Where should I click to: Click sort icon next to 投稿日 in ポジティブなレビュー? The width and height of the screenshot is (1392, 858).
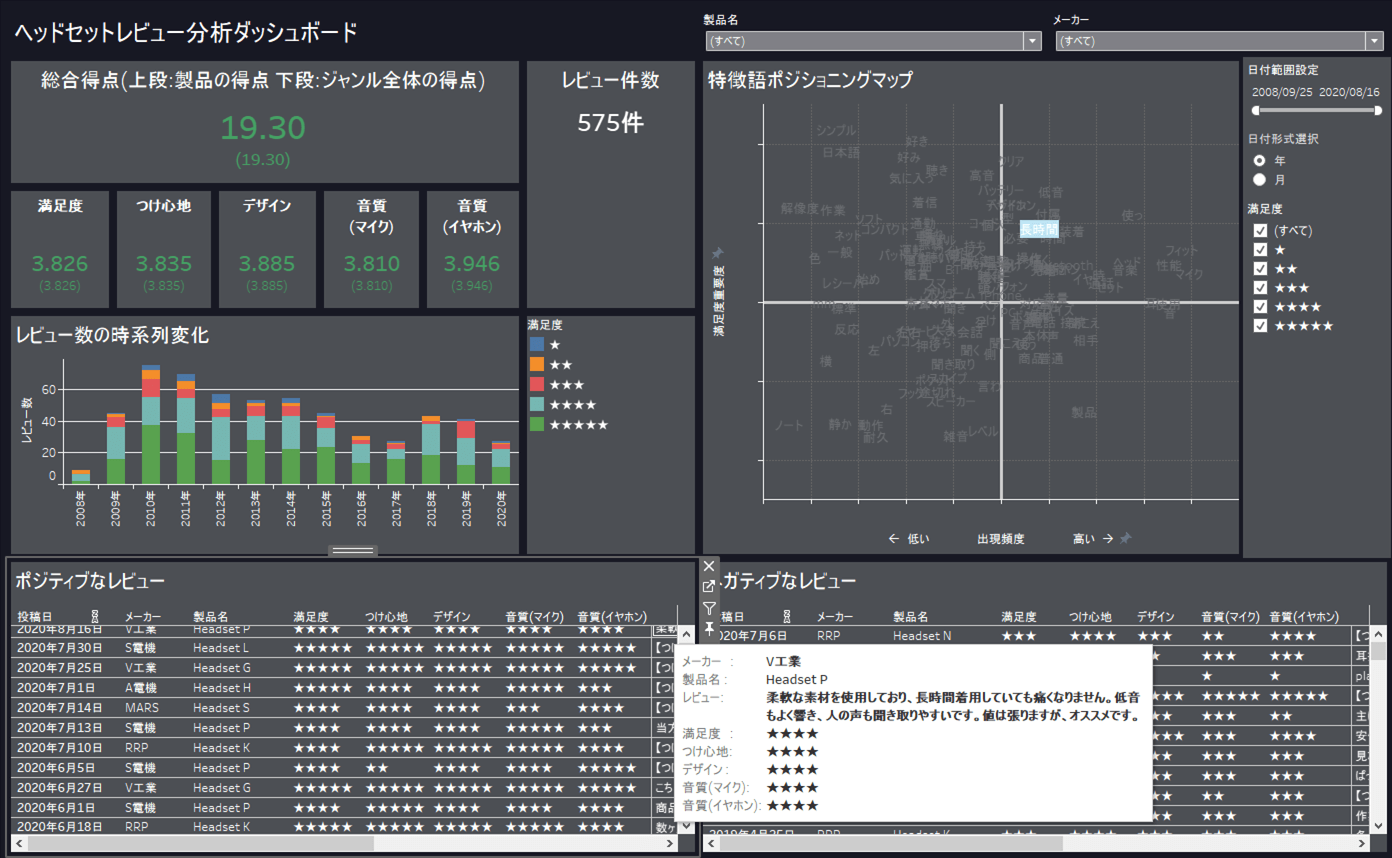pos(95,617)
